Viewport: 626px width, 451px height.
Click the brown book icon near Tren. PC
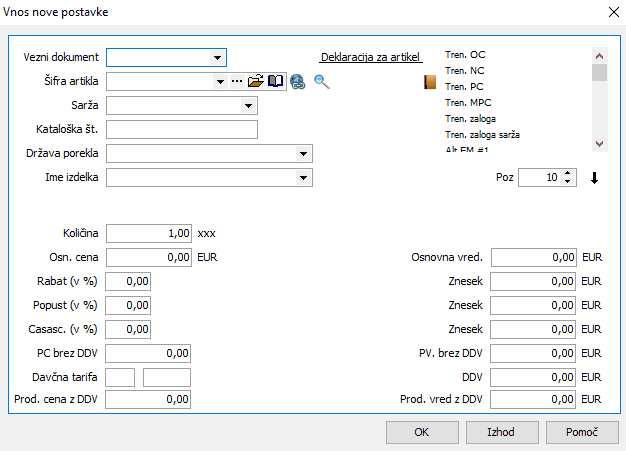430,82
